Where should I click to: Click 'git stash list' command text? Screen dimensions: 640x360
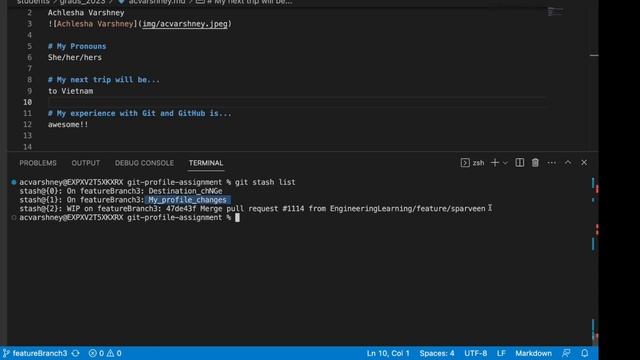click(x=265, y=182)
